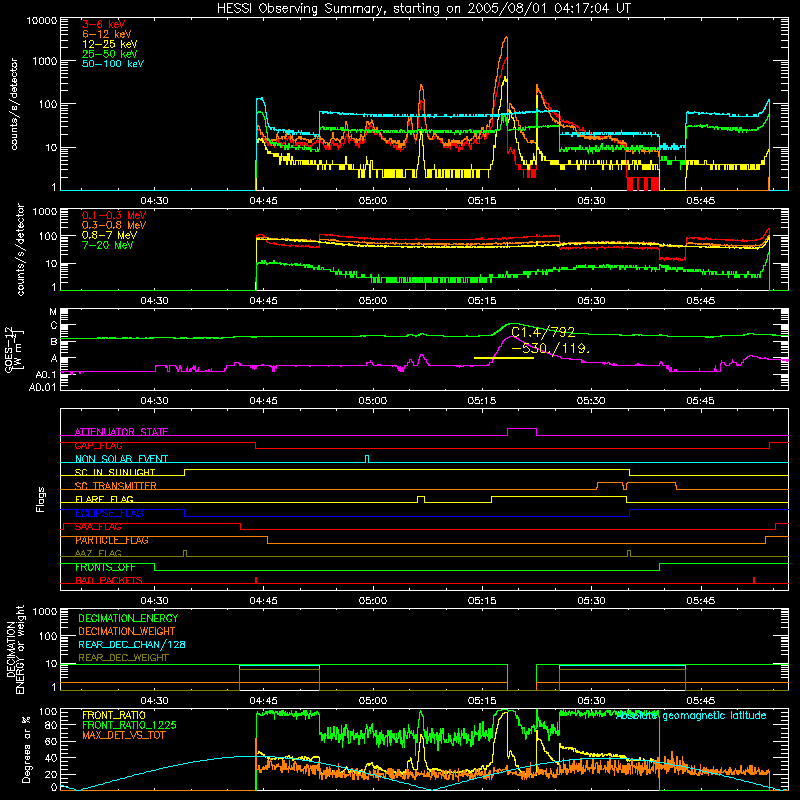This screenshot has width=800, height=800.
Task: Click the ECLIPSE_FLAG label
Action: (x=109, y=513)
